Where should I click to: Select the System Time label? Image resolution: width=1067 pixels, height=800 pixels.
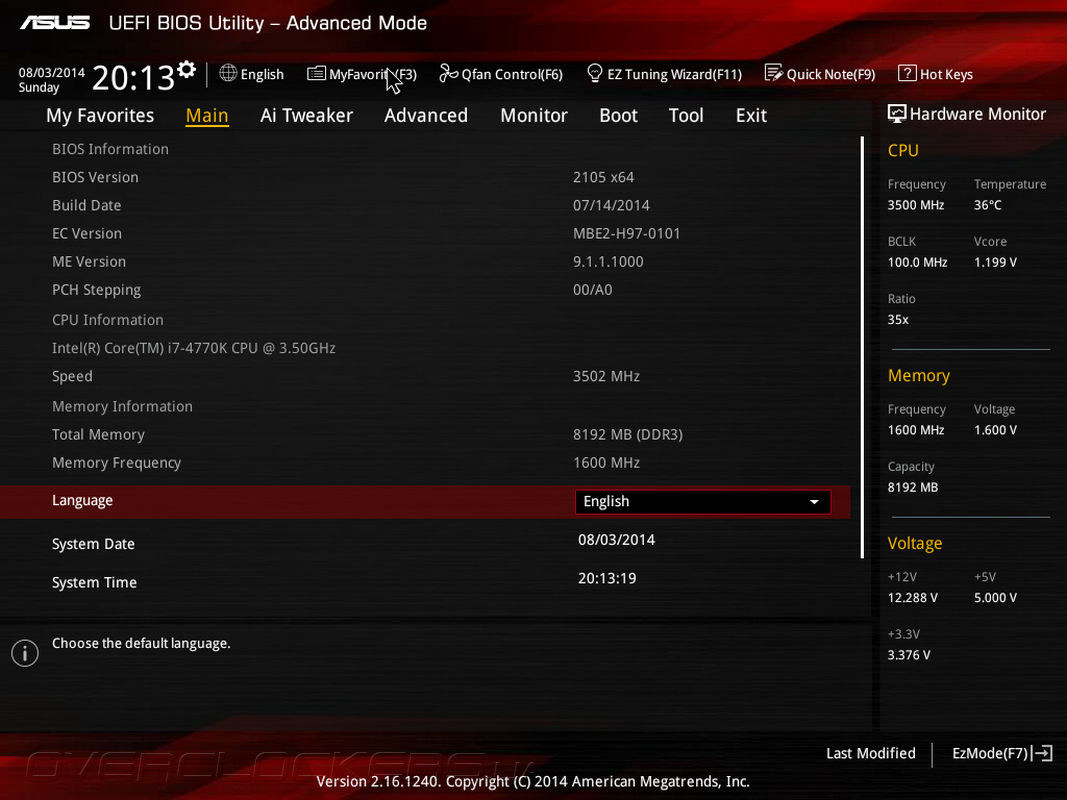point(95,583)
